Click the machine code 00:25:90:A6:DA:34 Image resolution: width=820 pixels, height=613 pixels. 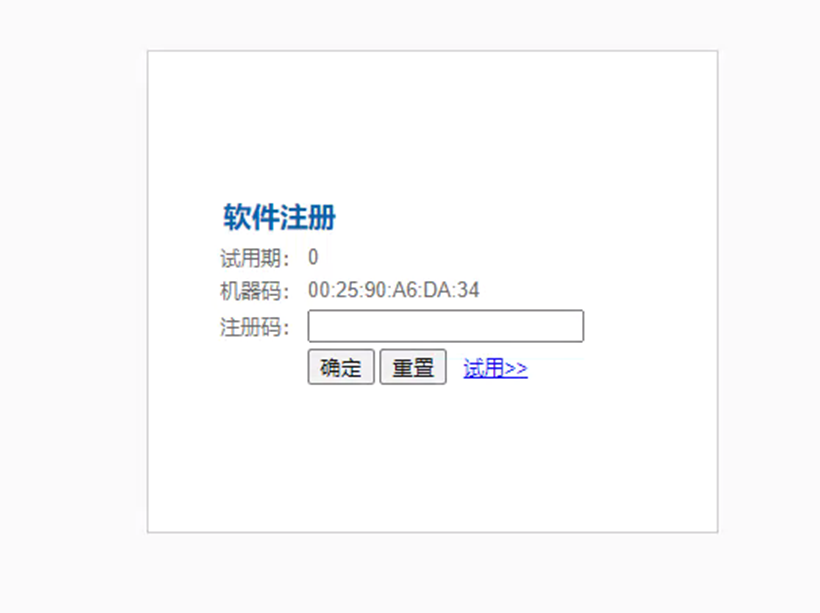pyautogui.click(x=393, y=290)
